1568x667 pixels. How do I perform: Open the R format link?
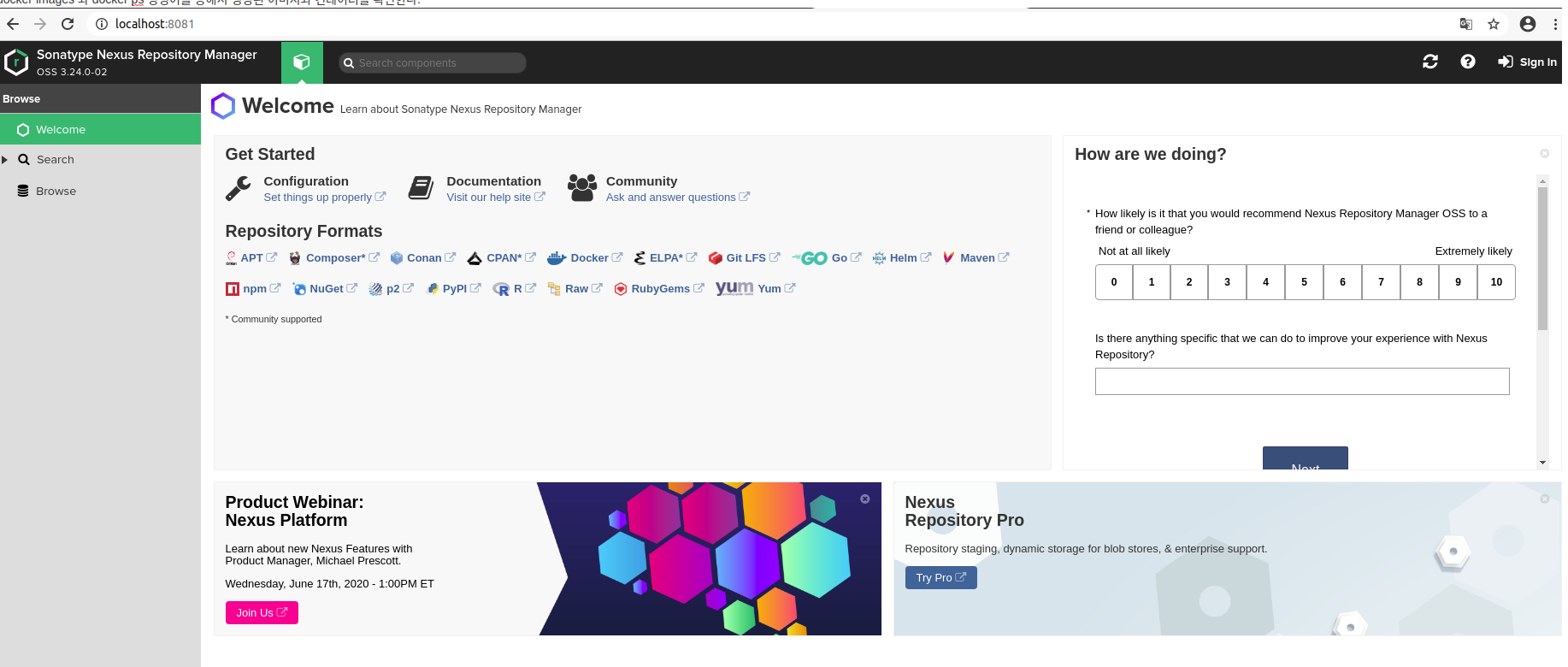click(x=515, y=289)
